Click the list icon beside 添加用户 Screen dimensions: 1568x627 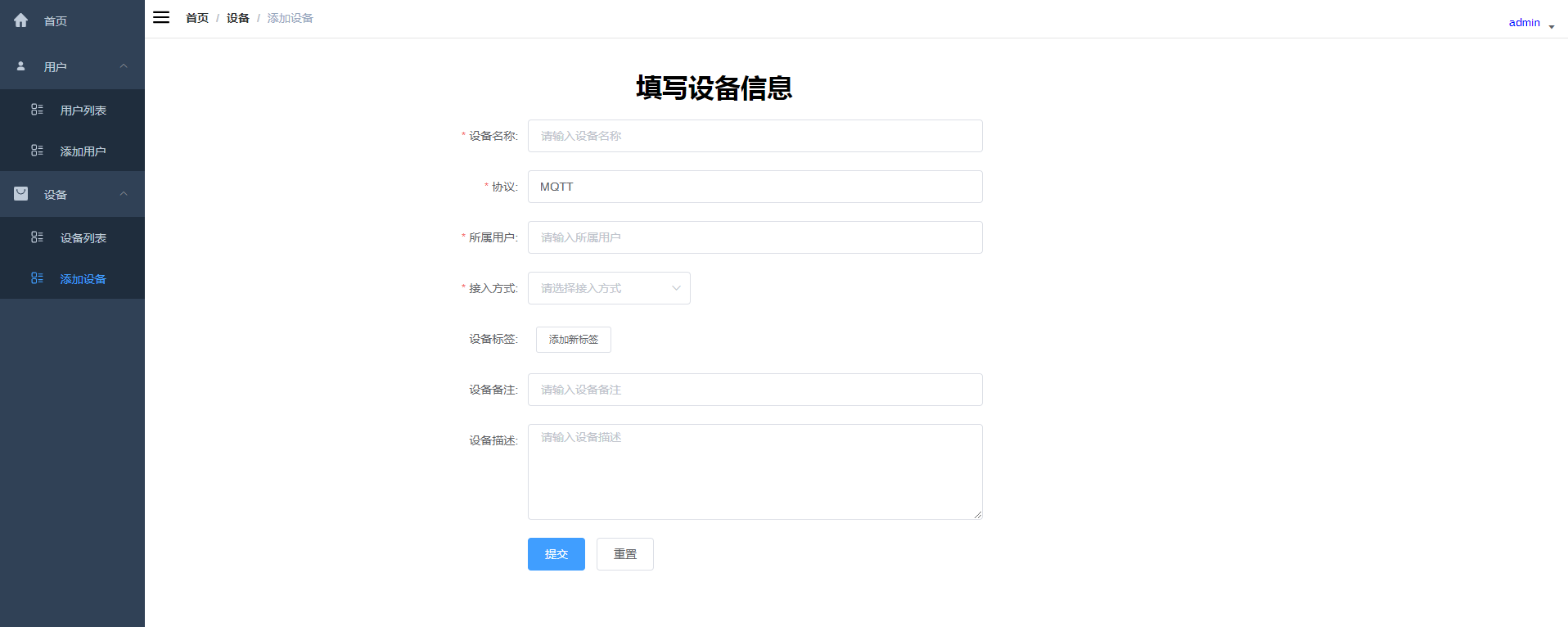37,151
